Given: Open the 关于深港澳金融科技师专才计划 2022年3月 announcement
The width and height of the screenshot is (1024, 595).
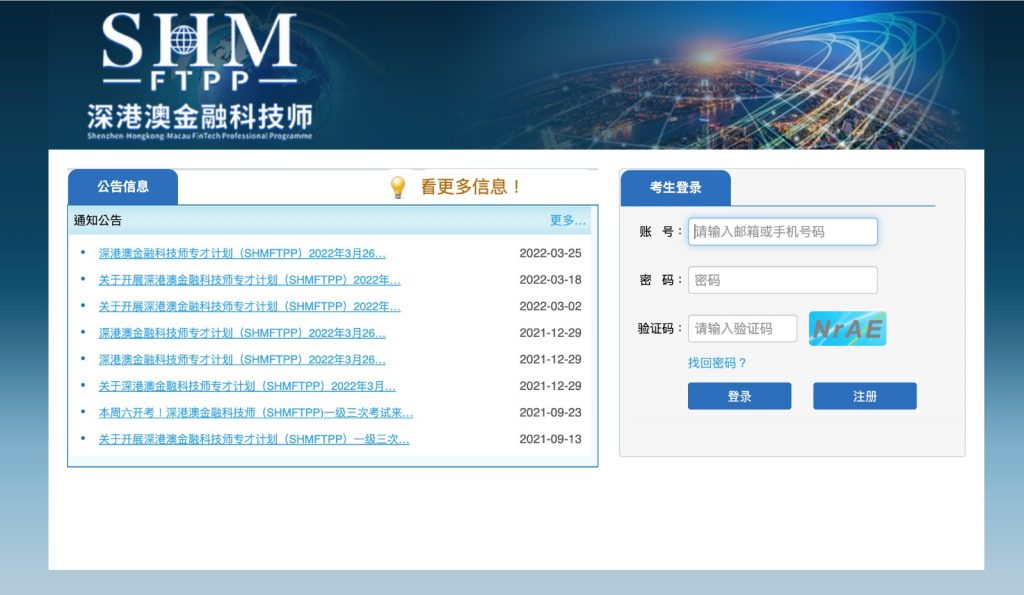Looking at the screenshot, I should coord(247,386).
